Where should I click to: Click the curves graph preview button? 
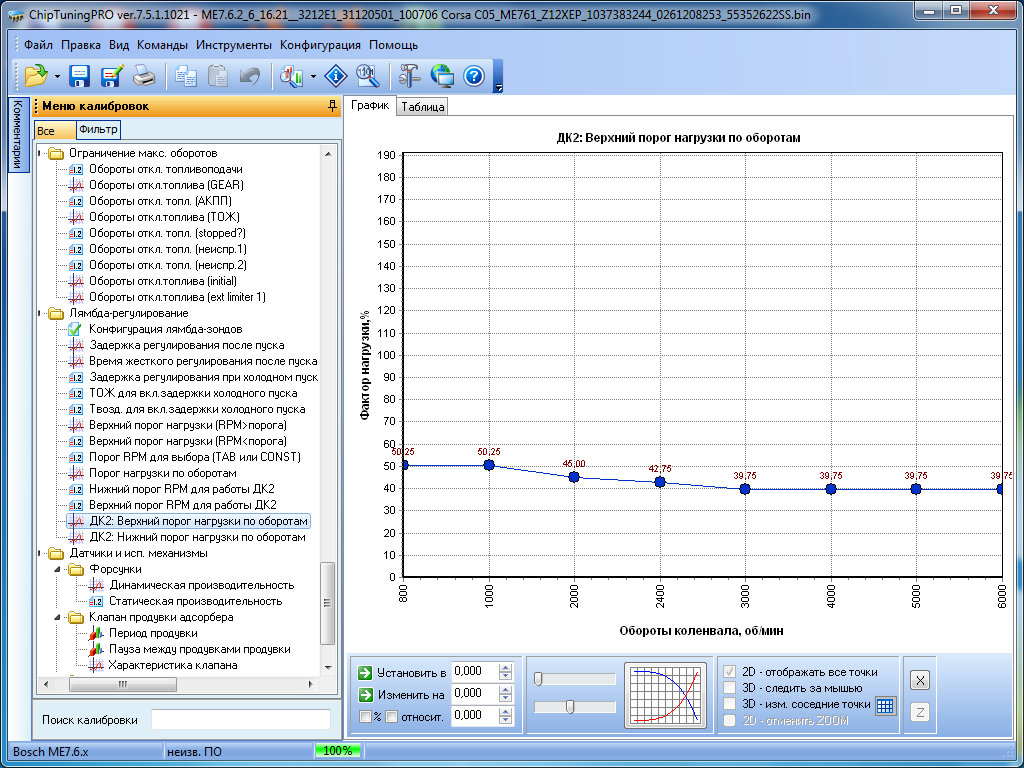pos(664,694)
